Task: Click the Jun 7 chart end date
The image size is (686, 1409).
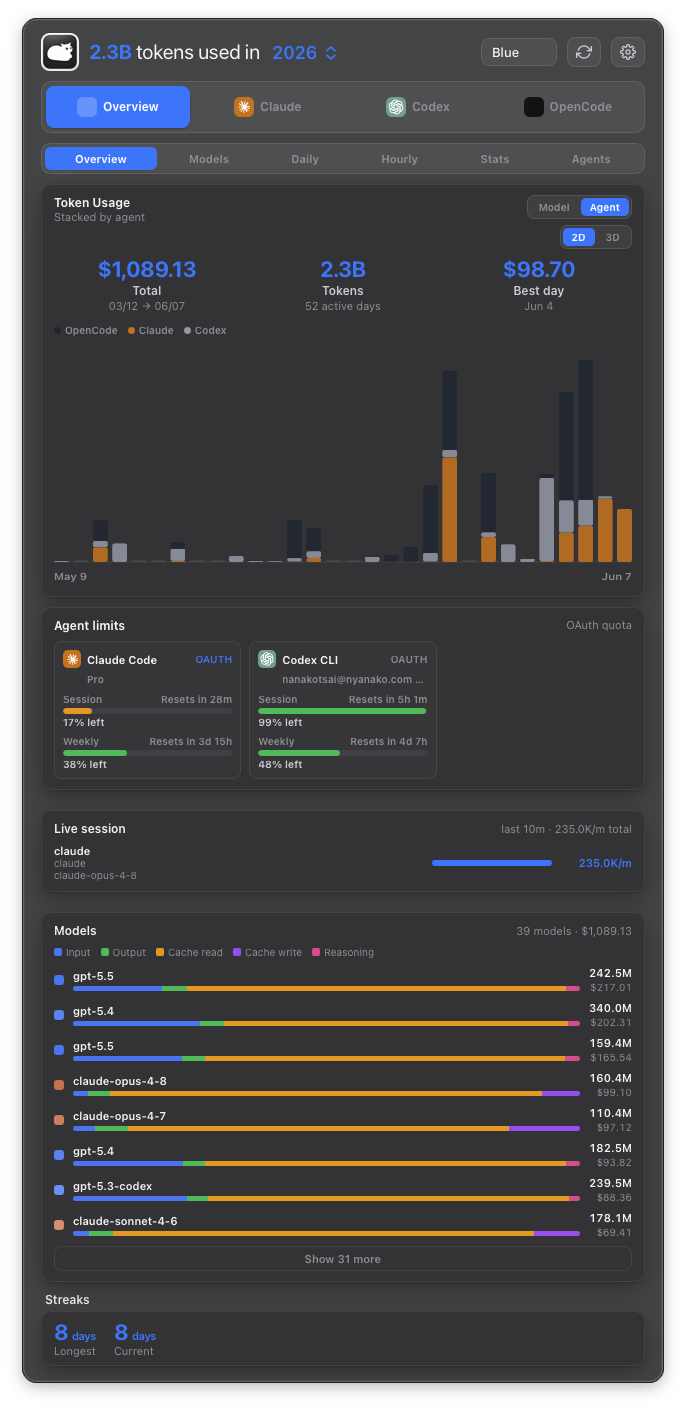Action: 617,577
